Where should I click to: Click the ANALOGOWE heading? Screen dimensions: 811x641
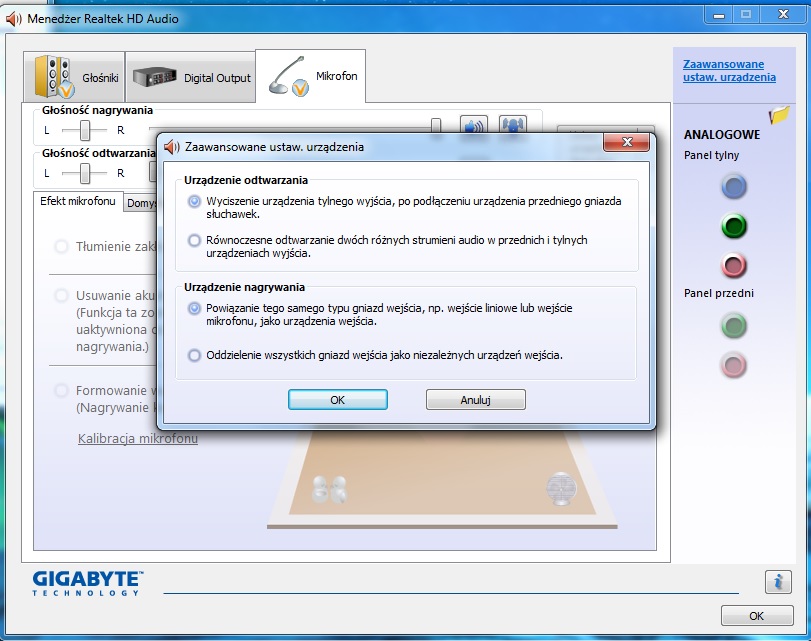[722, 135]
